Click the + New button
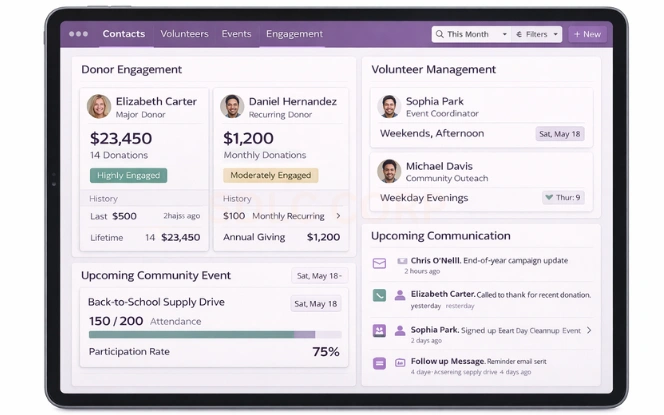 [x=587, y=34]
